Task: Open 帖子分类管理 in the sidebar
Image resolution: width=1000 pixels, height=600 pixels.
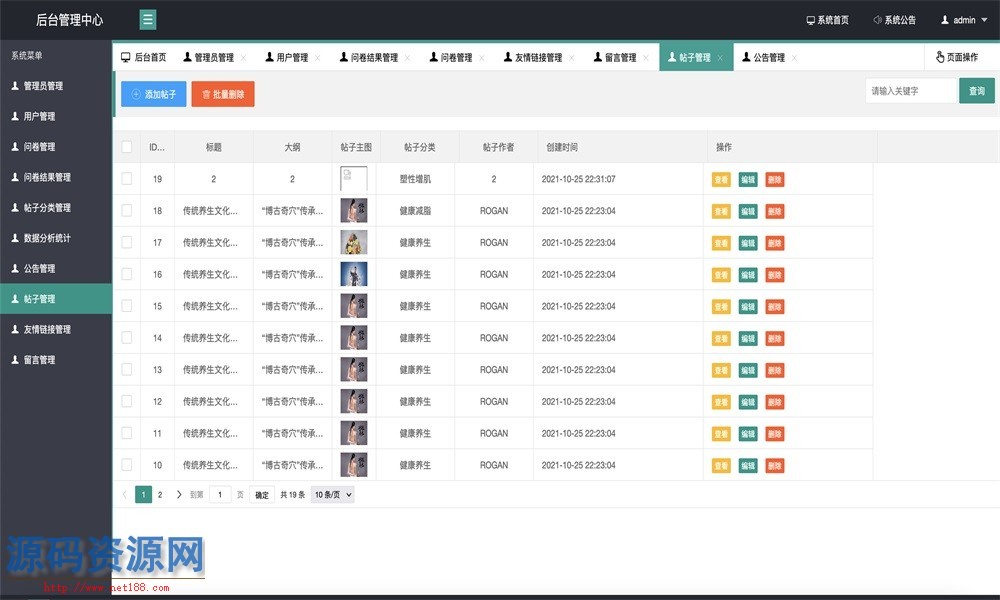Action: 55,208
